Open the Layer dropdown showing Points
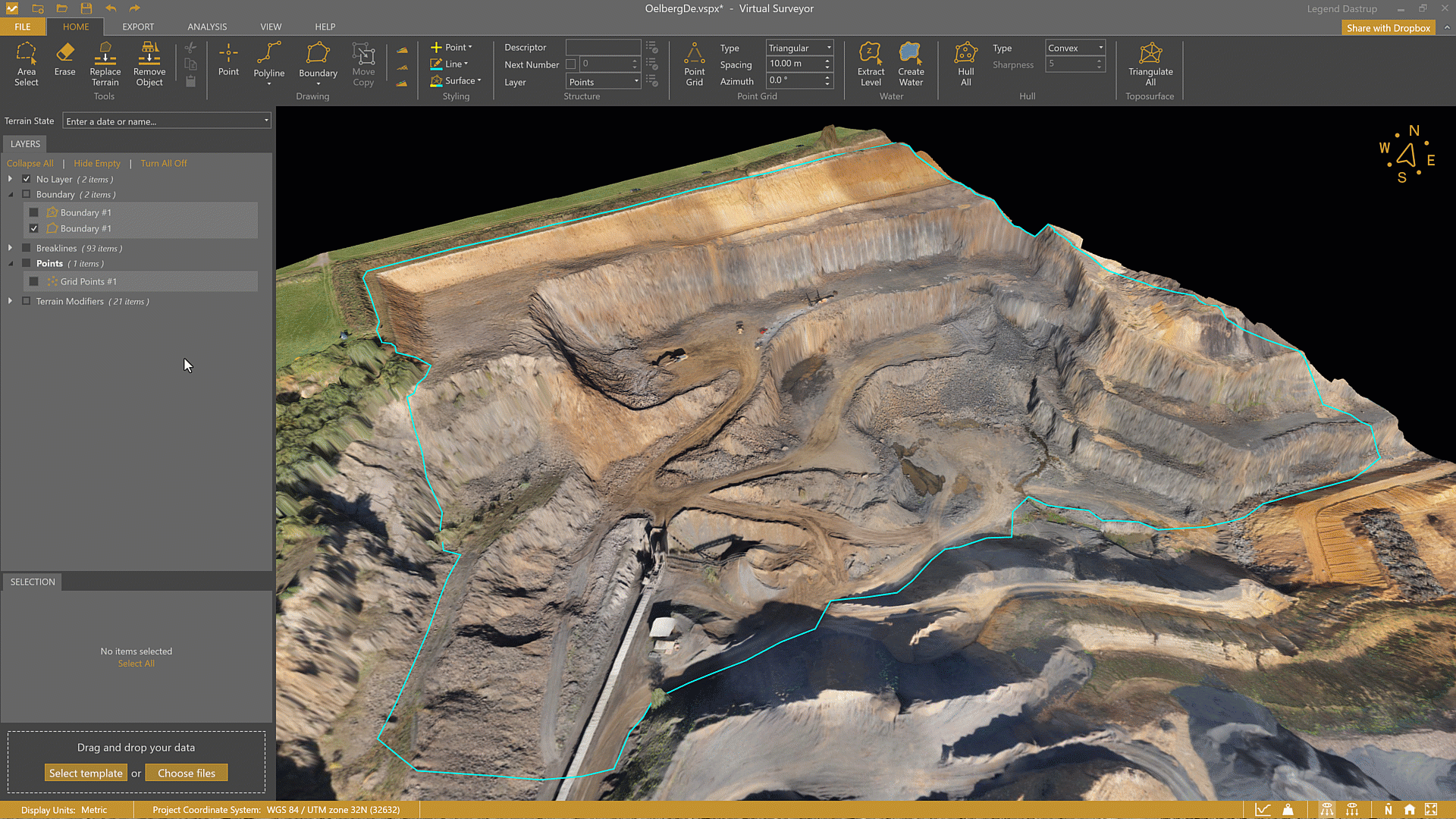Image resolution: width=1456 pixels, height=819 pixels. 604,82
